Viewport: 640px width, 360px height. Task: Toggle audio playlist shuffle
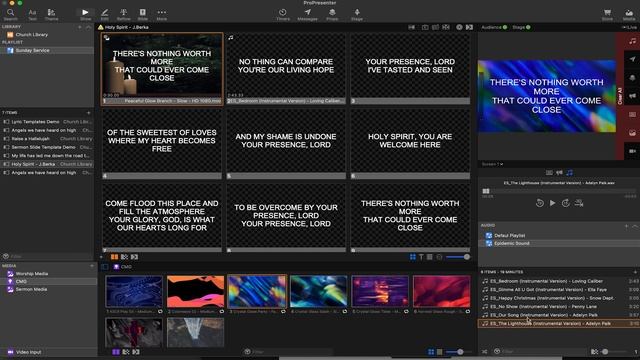[x=484, y=351]
